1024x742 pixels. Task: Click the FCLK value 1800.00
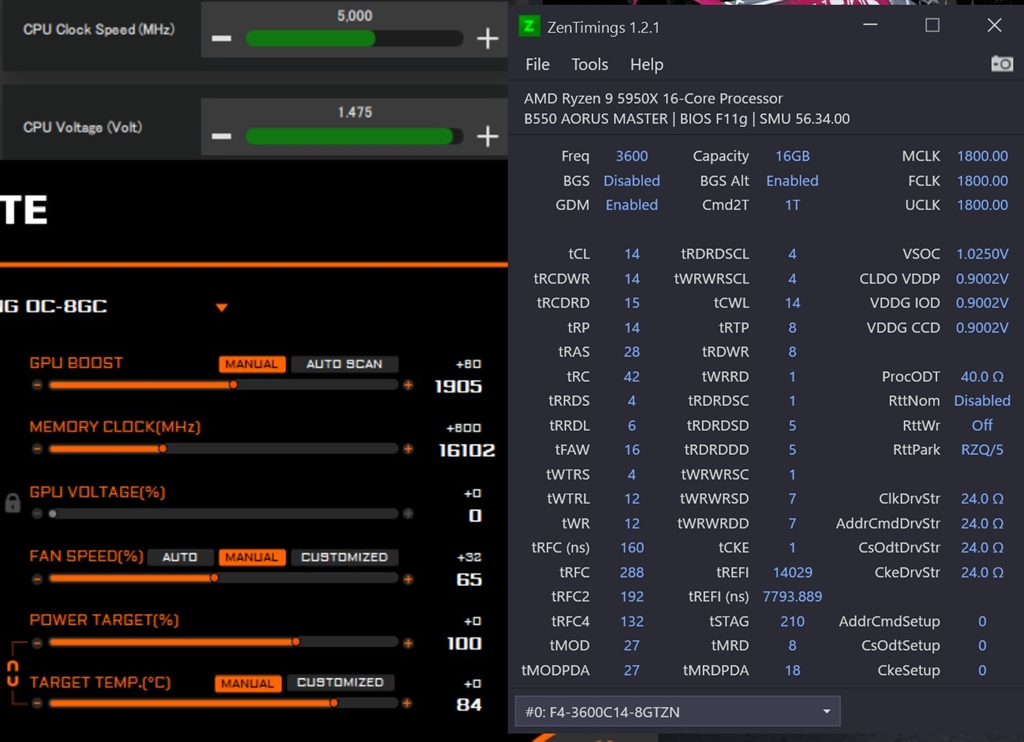click(982, 181)
